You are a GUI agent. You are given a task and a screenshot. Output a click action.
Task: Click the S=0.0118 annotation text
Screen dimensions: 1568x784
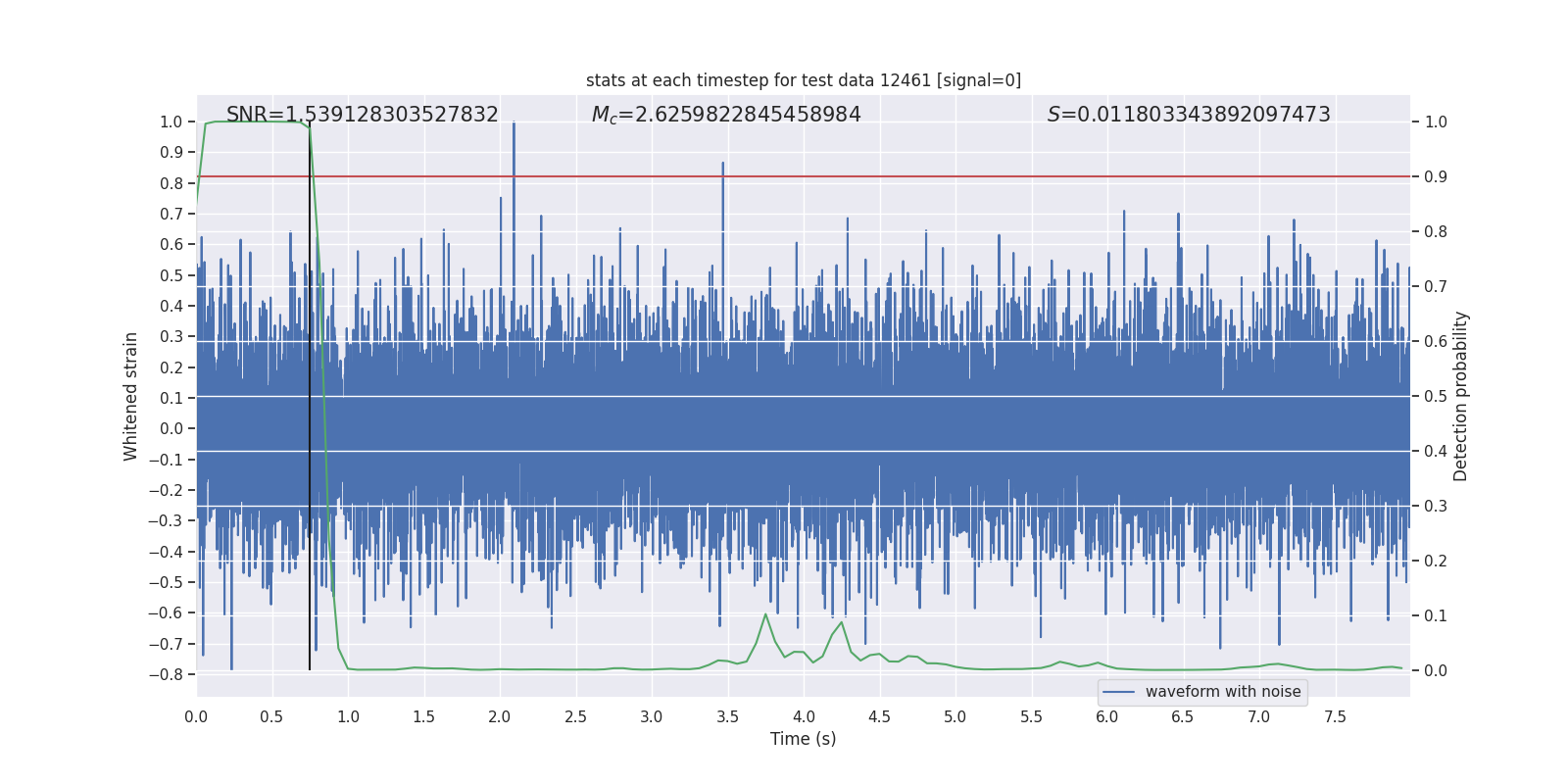(1188, 115)
